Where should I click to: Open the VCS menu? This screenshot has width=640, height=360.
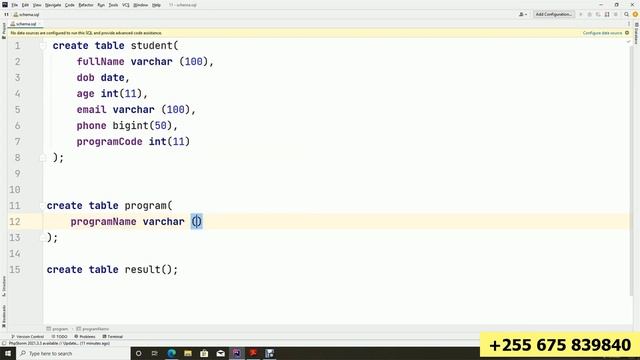pos(126,5)
